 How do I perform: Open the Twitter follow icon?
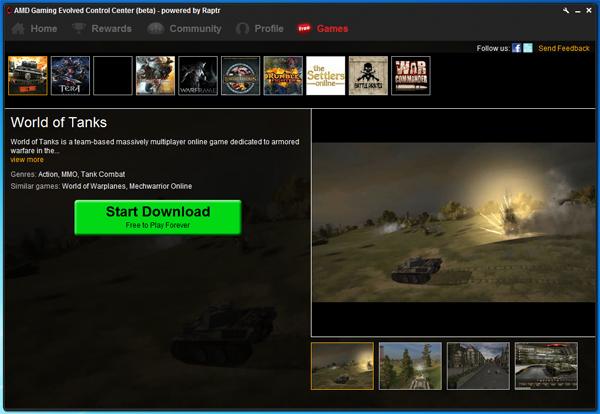coord(528,48)
